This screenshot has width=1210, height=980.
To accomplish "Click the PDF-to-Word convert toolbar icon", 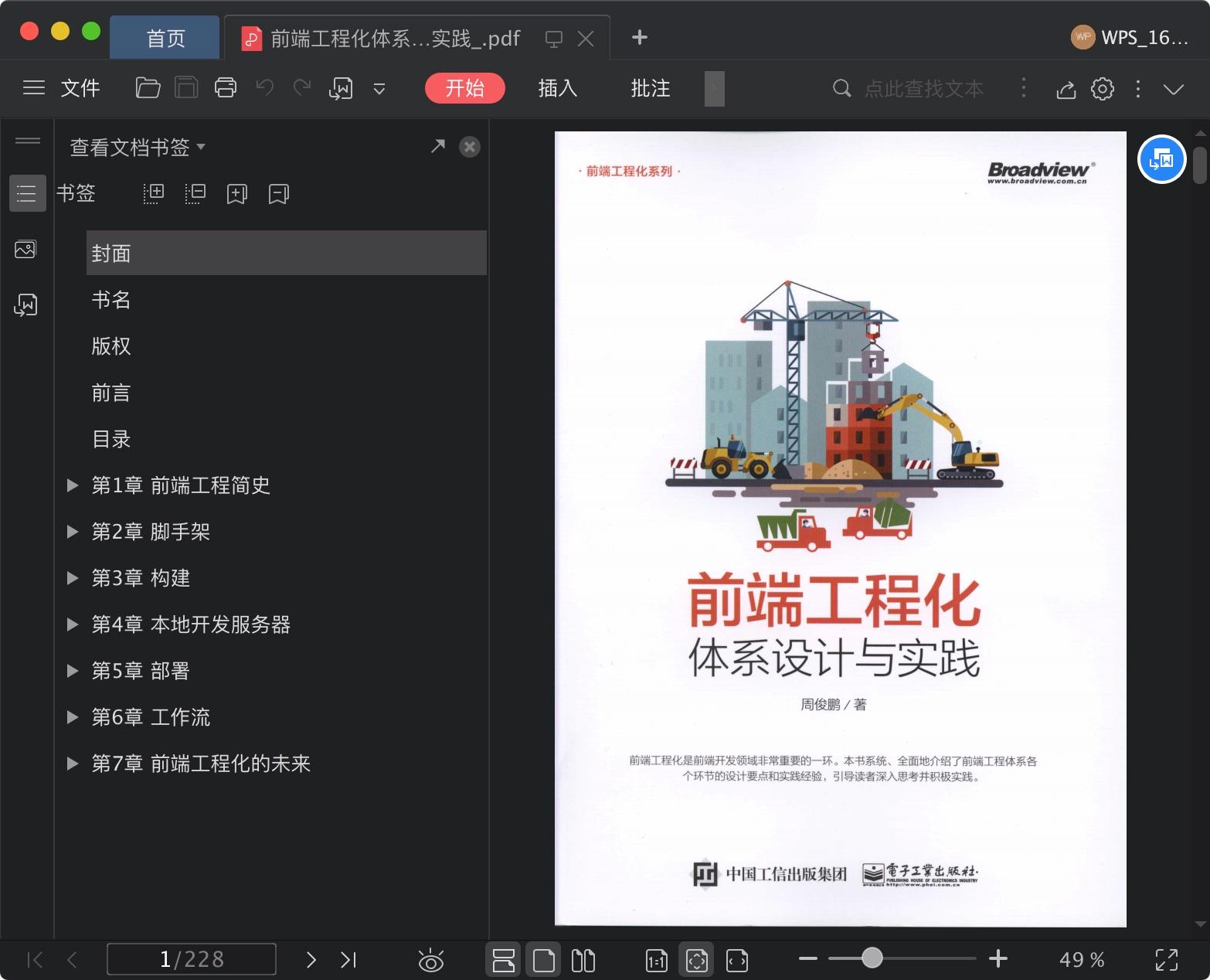I will click(341, 89).
